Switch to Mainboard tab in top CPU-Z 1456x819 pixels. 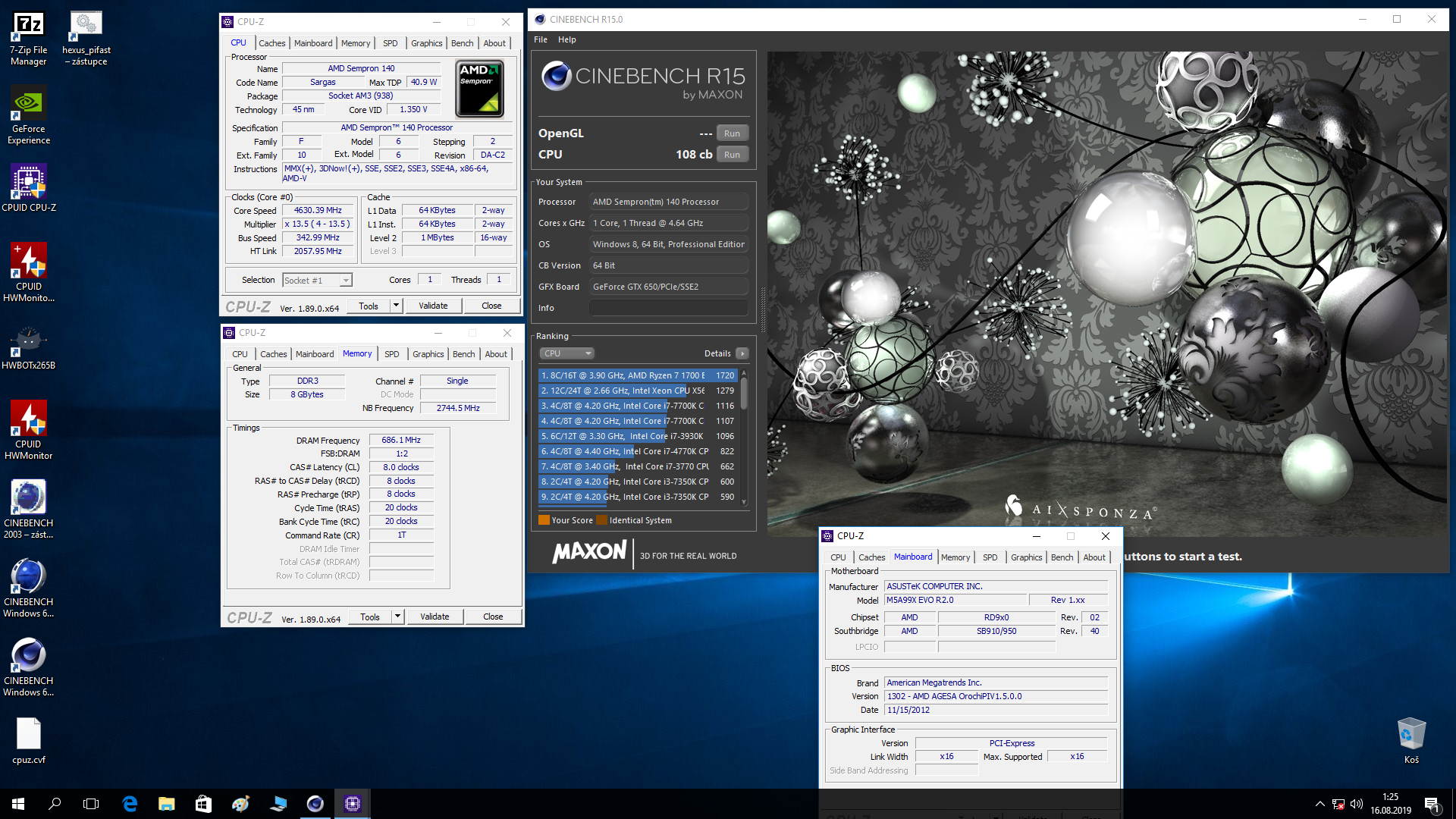click(x=313, y=43)
